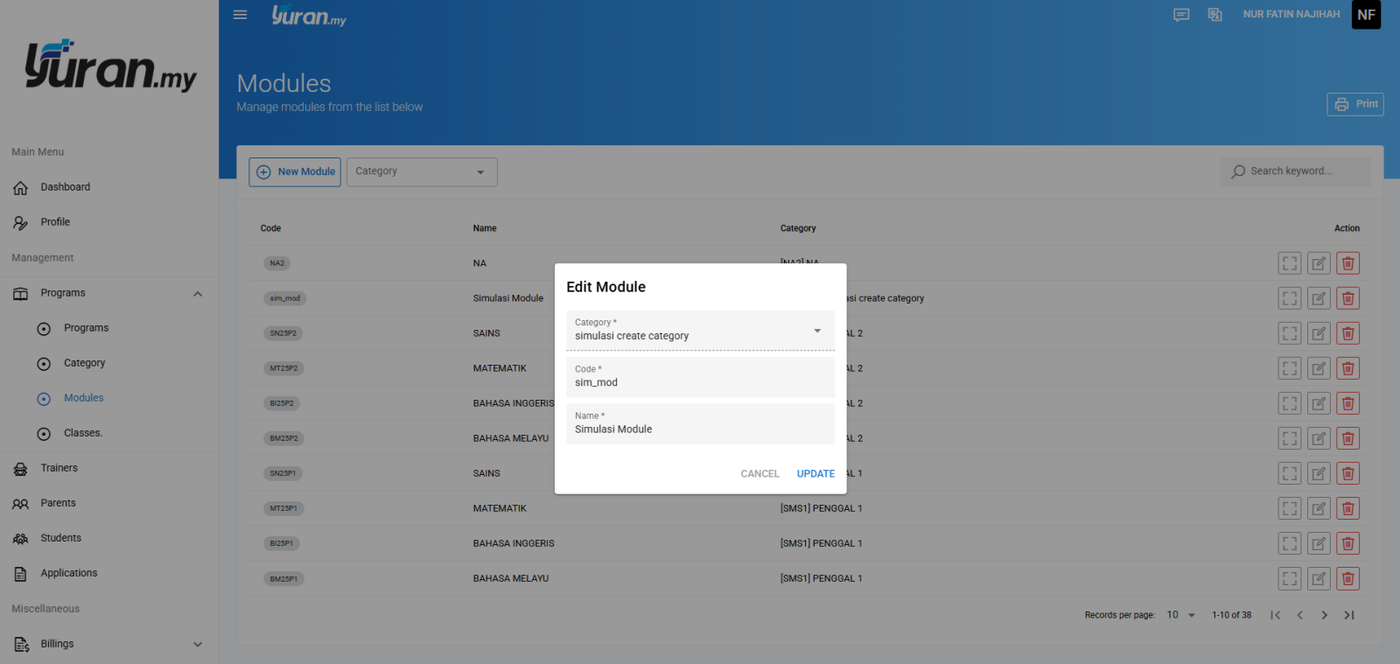Screen dimensions: 1400x664
Task: Click the Code column header
Action: point(271,228)
